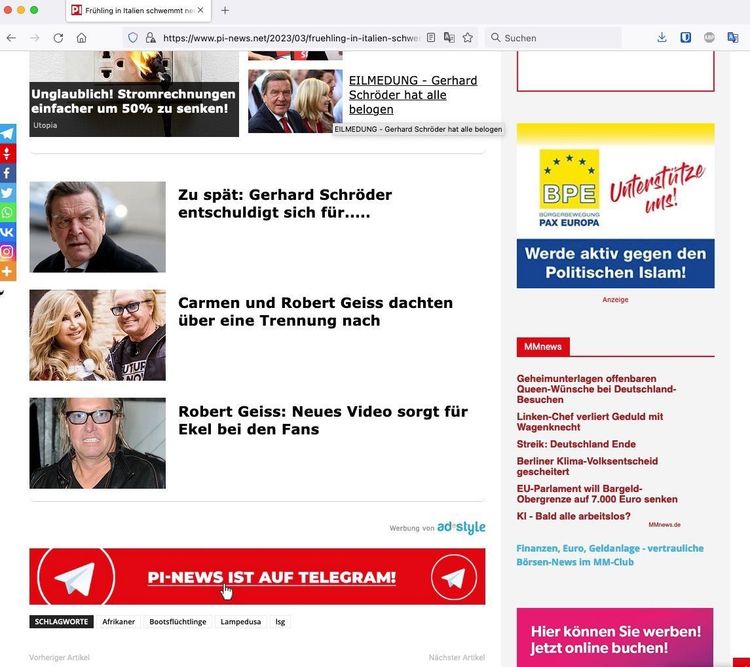750x667 pixels.
Task: Open EU-Parlament will Bargeld-Obergrenze link
Action: coord(597,494)
